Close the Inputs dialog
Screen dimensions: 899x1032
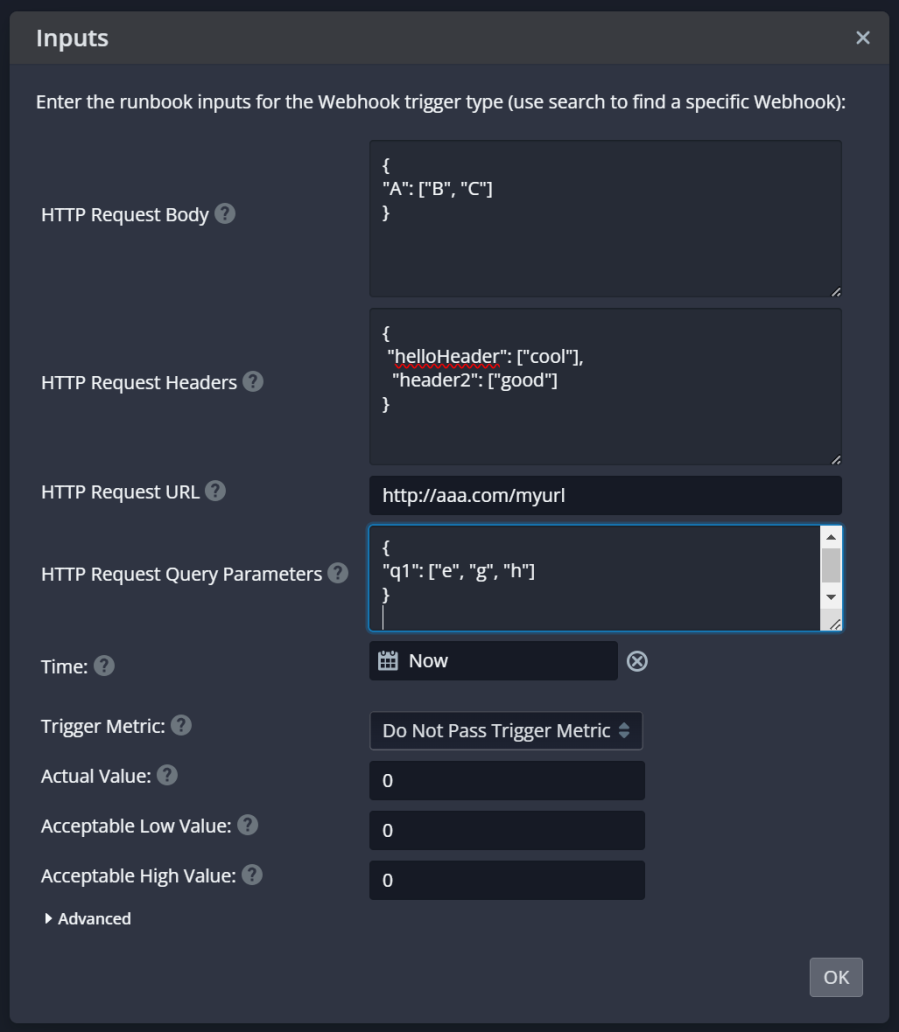click(863, 38)
